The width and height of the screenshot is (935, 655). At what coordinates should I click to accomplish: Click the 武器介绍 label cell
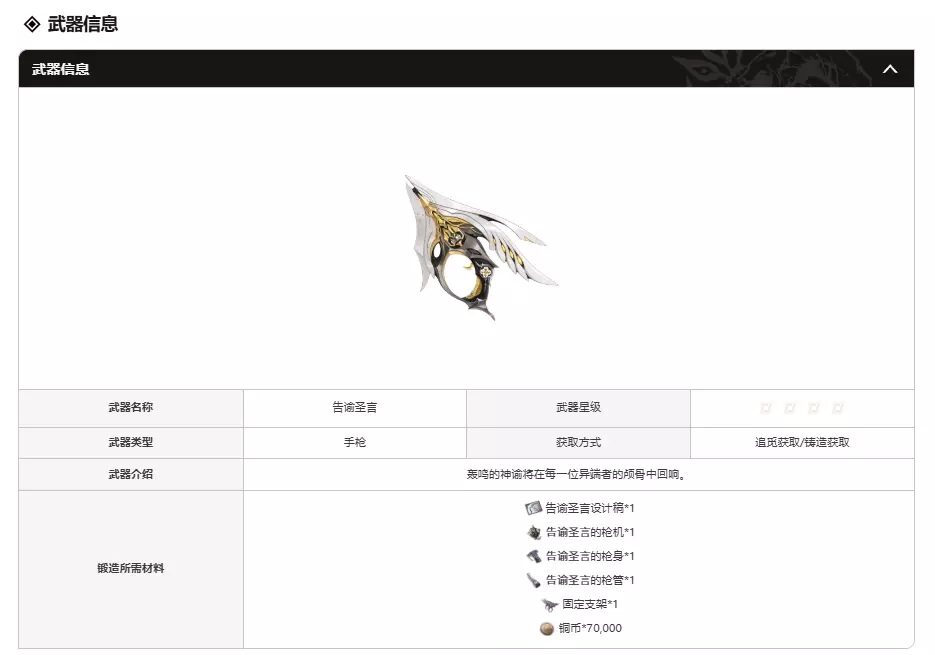coord(131,475)
